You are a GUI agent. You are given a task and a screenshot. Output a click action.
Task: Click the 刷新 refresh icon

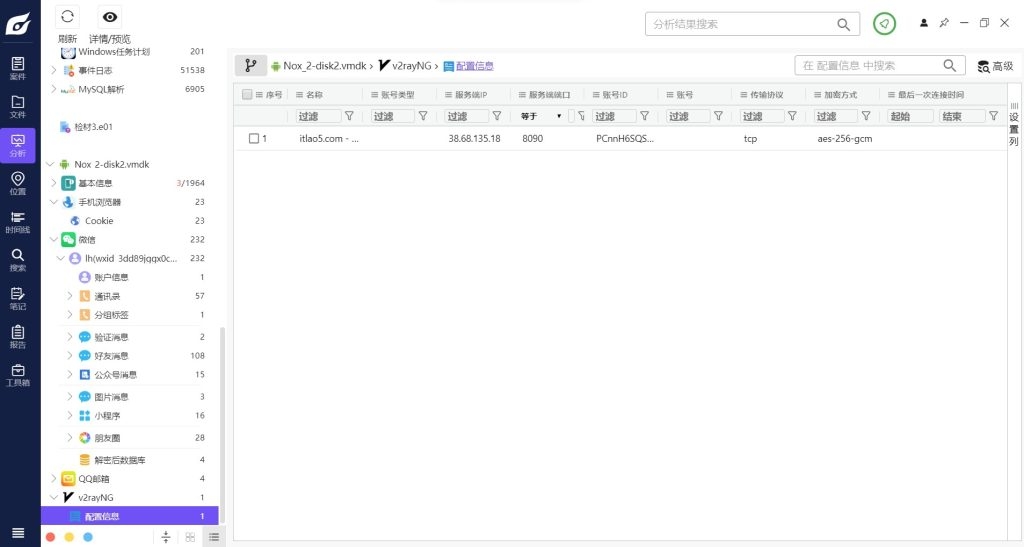pyautogui.click(x=67, y=17)
